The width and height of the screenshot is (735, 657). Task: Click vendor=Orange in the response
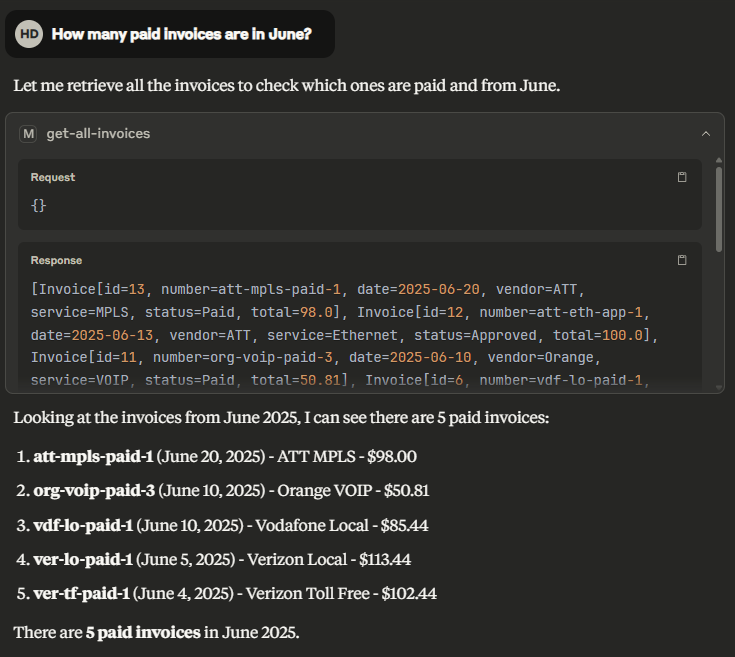click(540, 358)
